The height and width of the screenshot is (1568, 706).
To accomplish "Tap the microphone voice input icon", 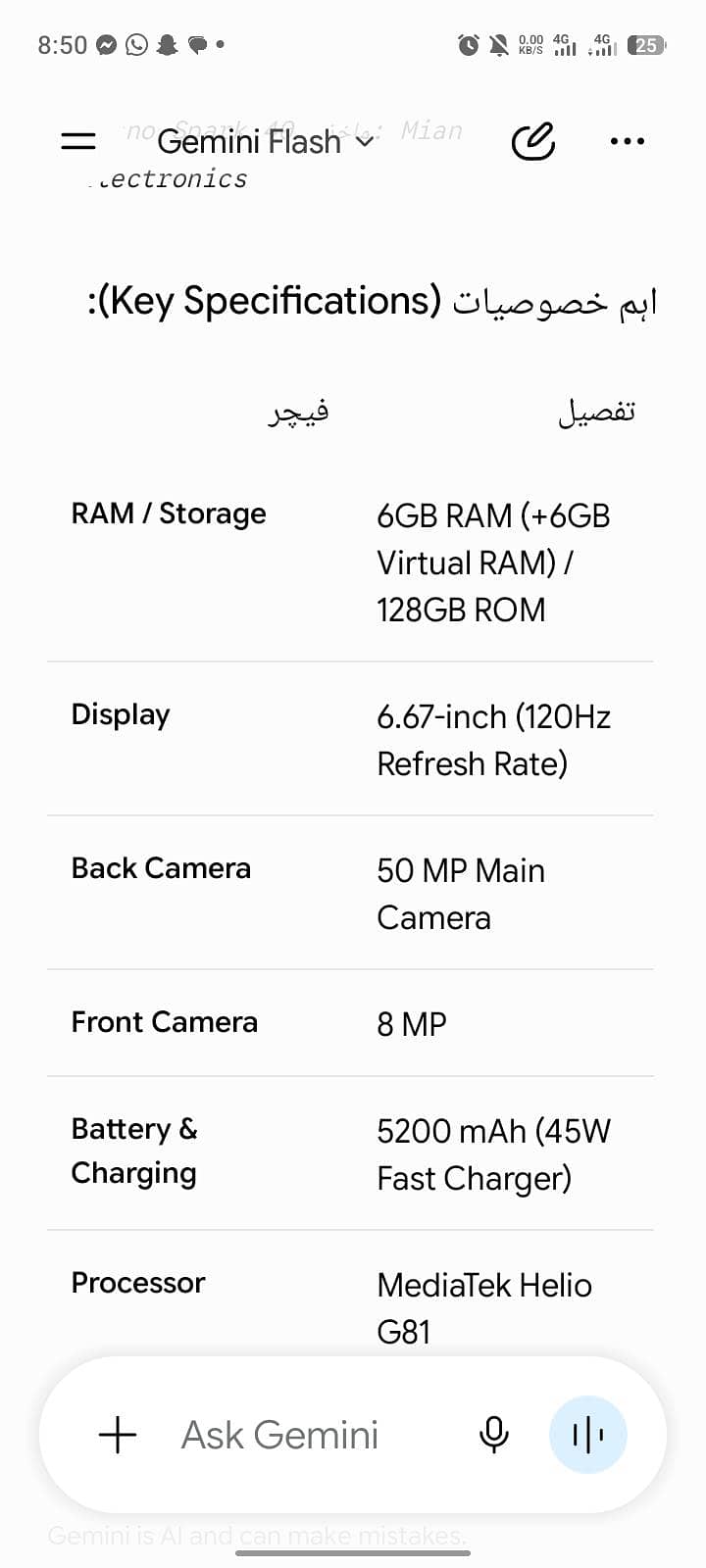I will point(494,1435).
